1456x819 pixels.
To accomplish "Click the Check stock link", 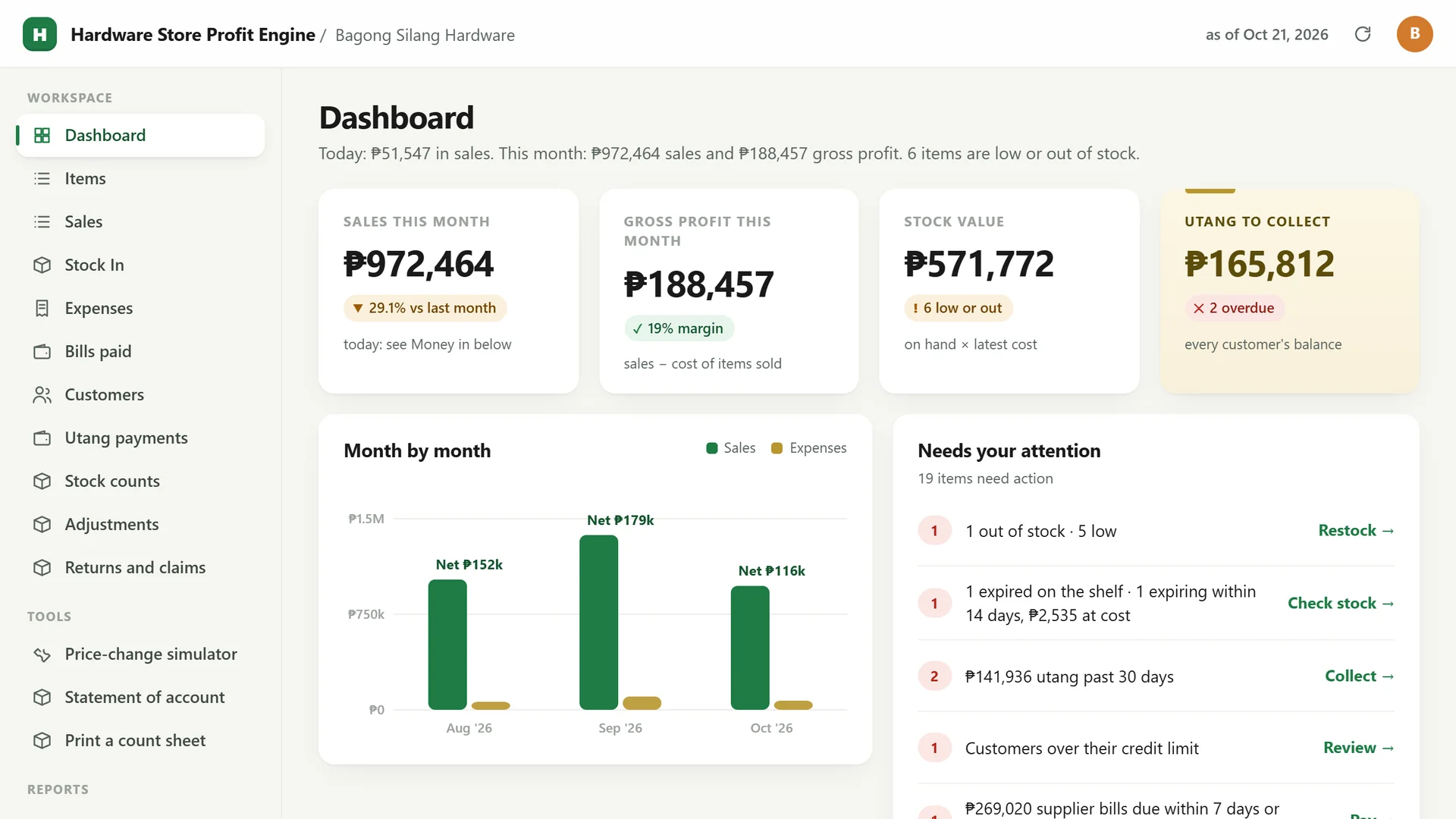I will click(1341, 603).
